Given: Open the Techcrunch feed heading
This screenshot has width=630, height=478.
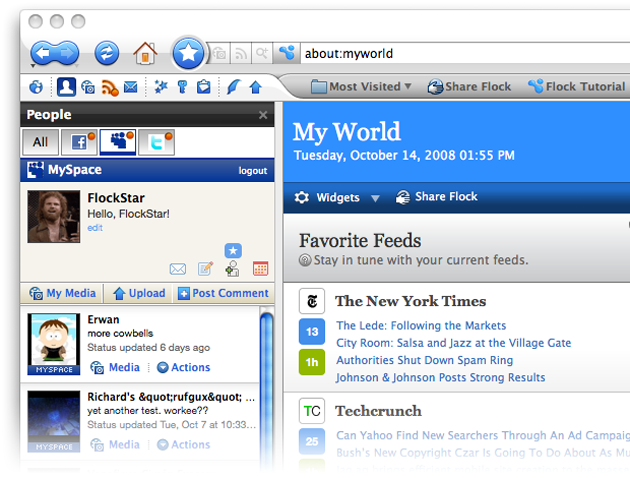Looking at the screenshot, I should pyautogui.click(x=378, y=411).
